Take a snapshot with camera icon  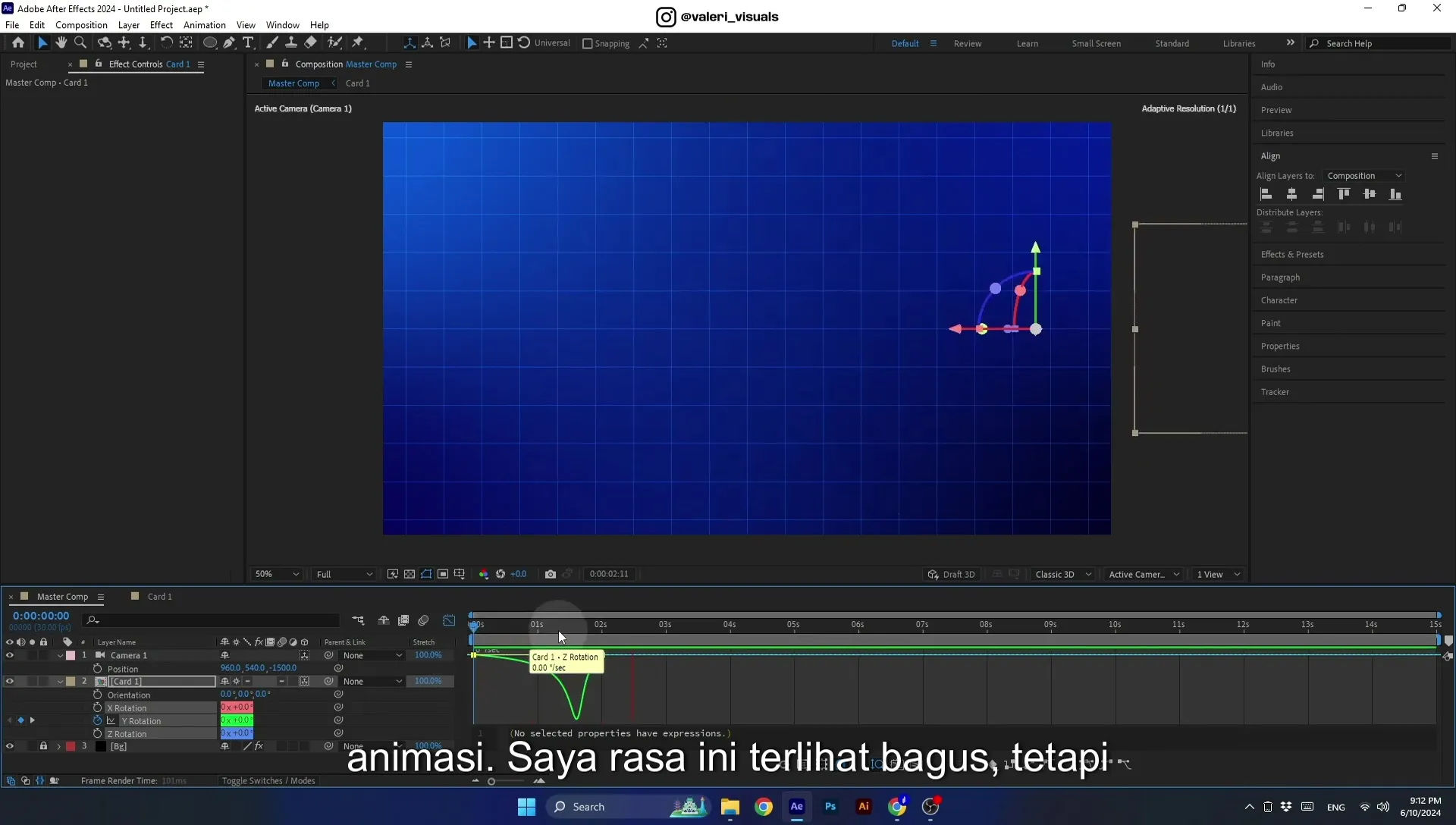[551, 574]
